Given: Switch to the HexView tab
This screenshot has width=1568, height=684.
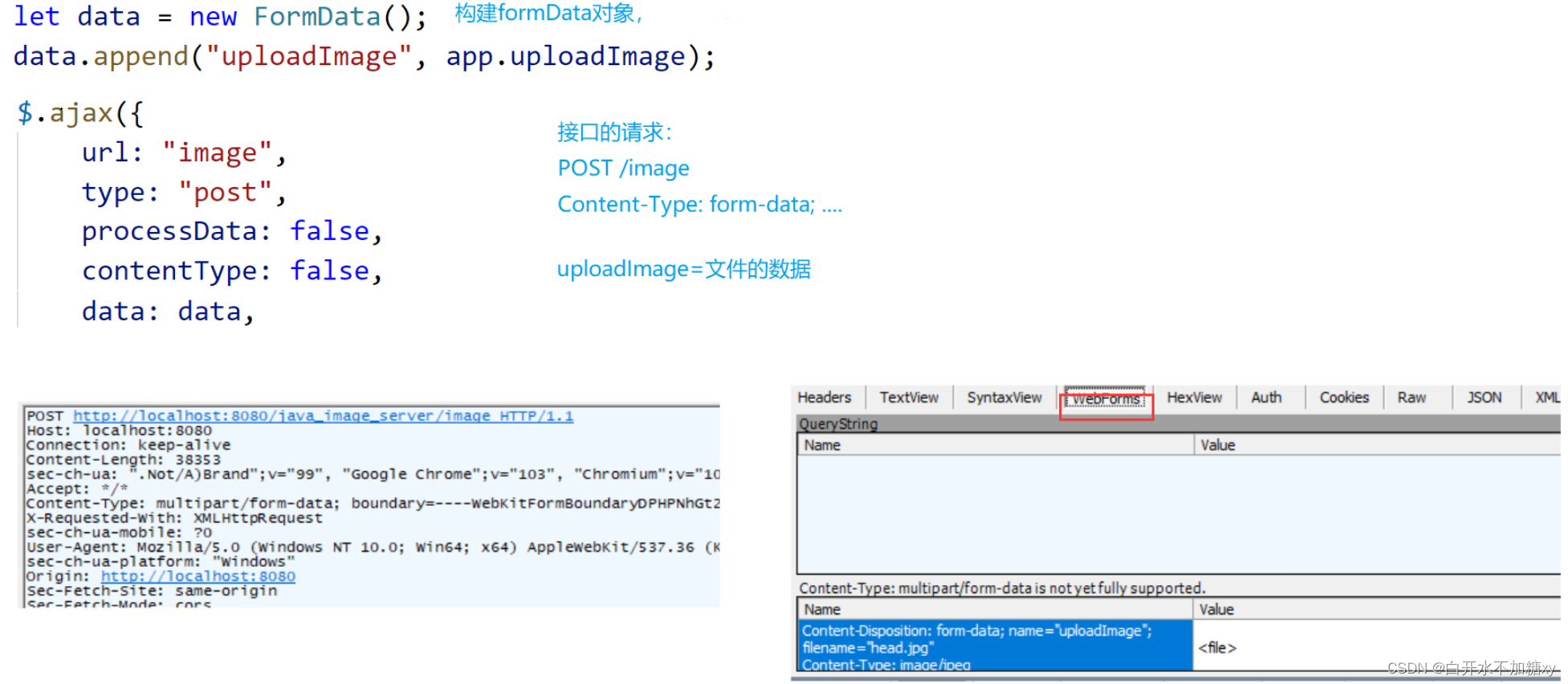Looking at the screenshot, I should (1194, 397).
